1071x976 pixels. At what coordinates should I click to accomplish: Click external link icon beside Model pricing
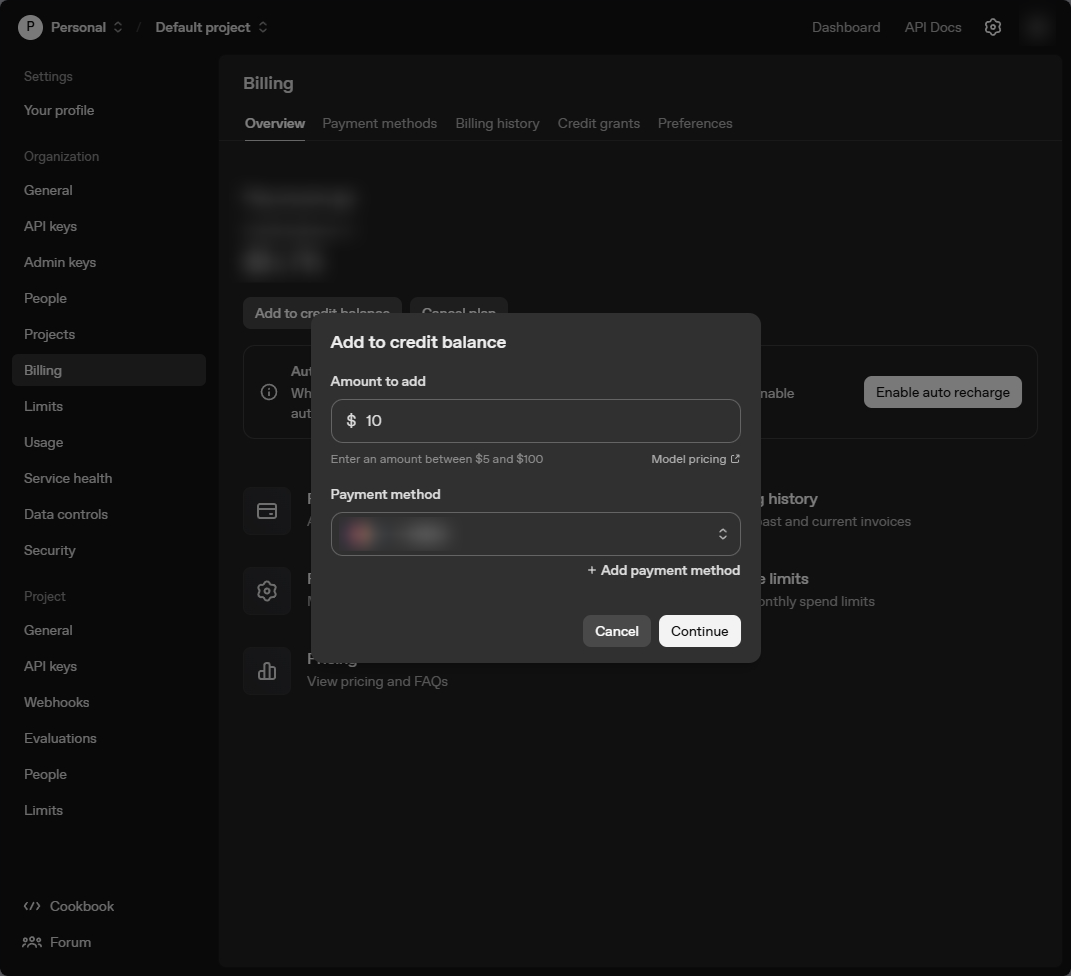click(x=735, y=459)
